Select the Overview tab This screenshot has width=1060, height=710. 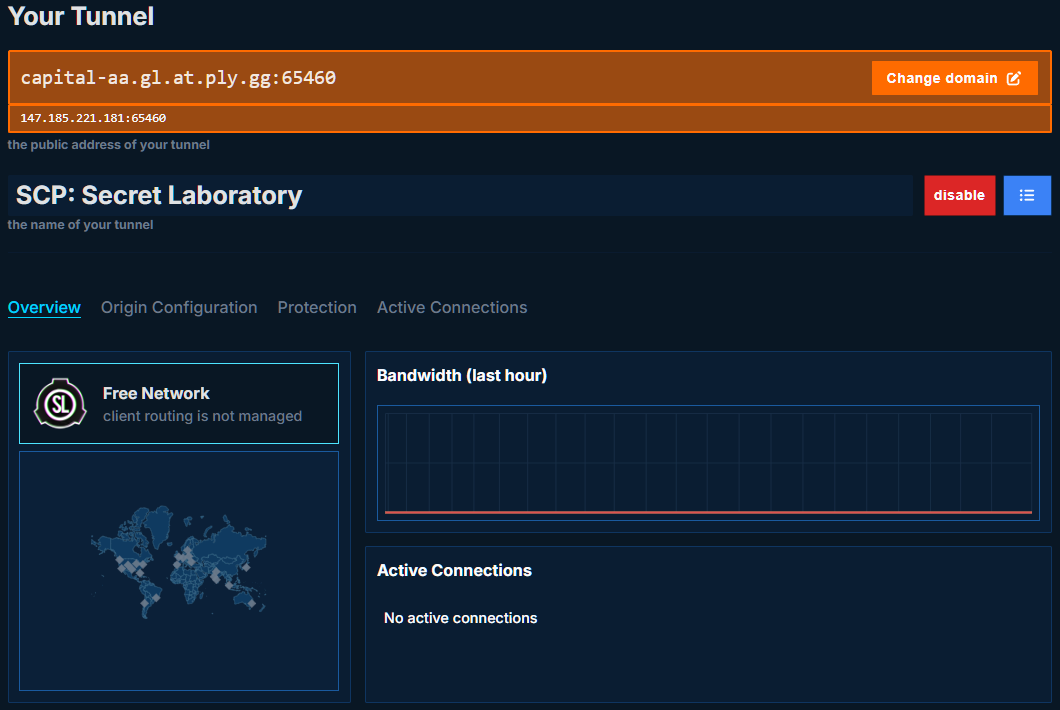coord(44,308)
